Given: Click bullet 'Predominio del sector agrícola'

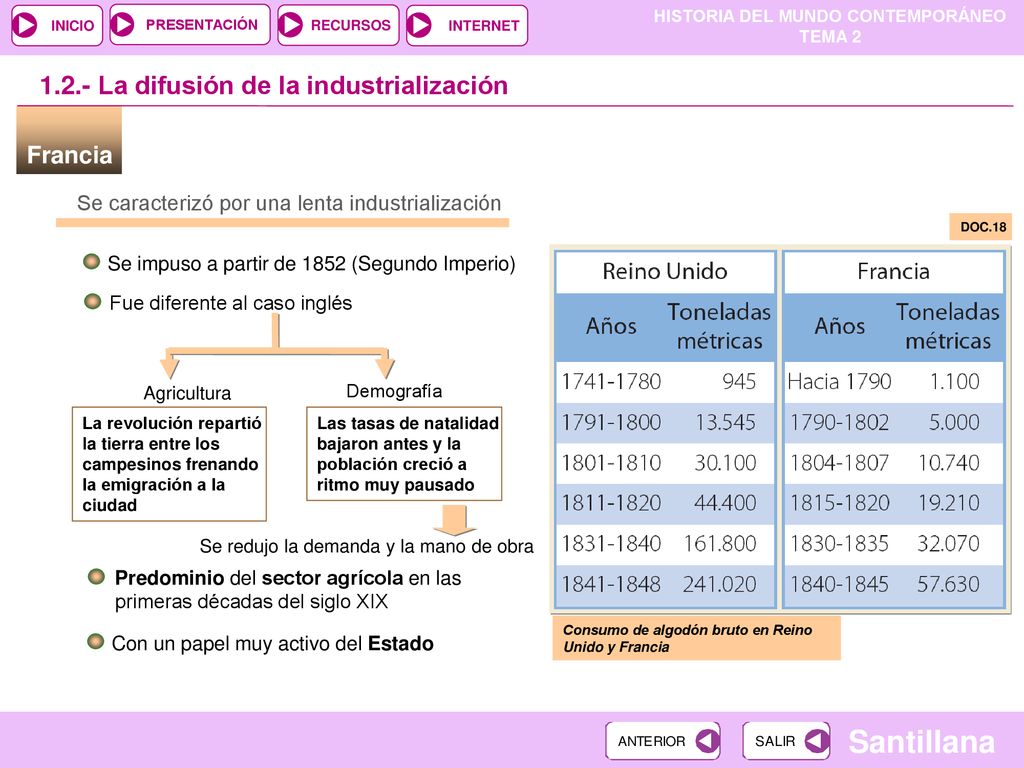Looking at the screenshot, I should point(288,589).
